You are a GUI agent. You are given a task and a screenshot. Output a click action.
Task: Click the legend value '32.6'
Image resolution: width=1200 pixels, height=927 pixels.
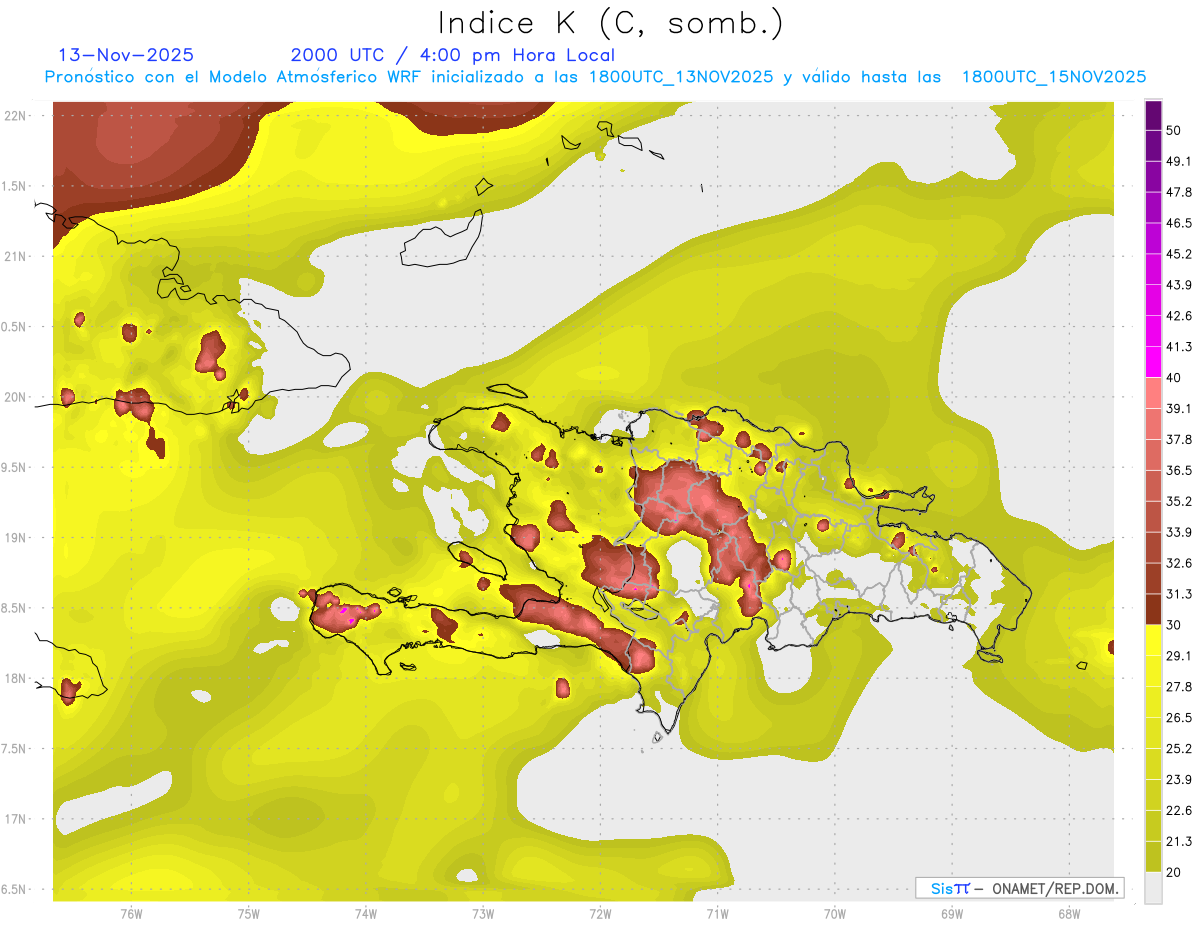coord(1179,563)
